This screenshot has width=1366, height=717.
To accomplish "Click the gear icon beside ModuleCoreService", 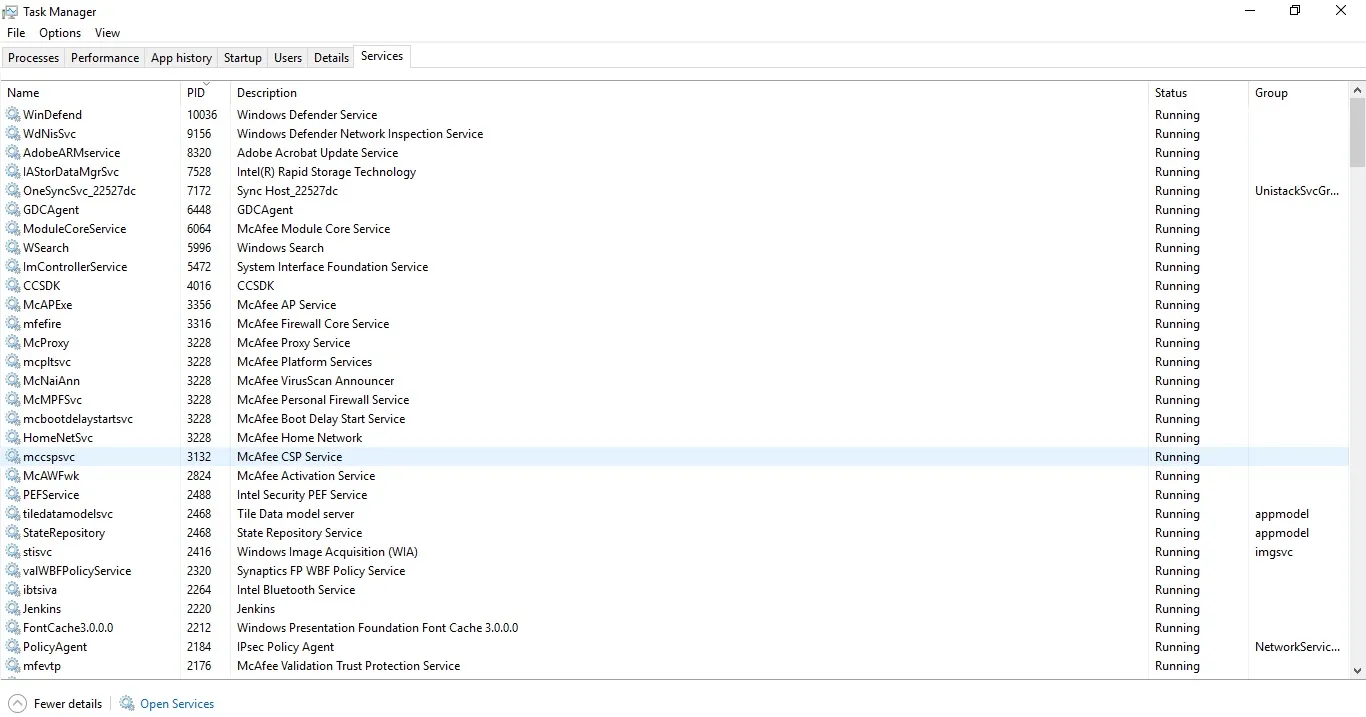I will (13, 228).
